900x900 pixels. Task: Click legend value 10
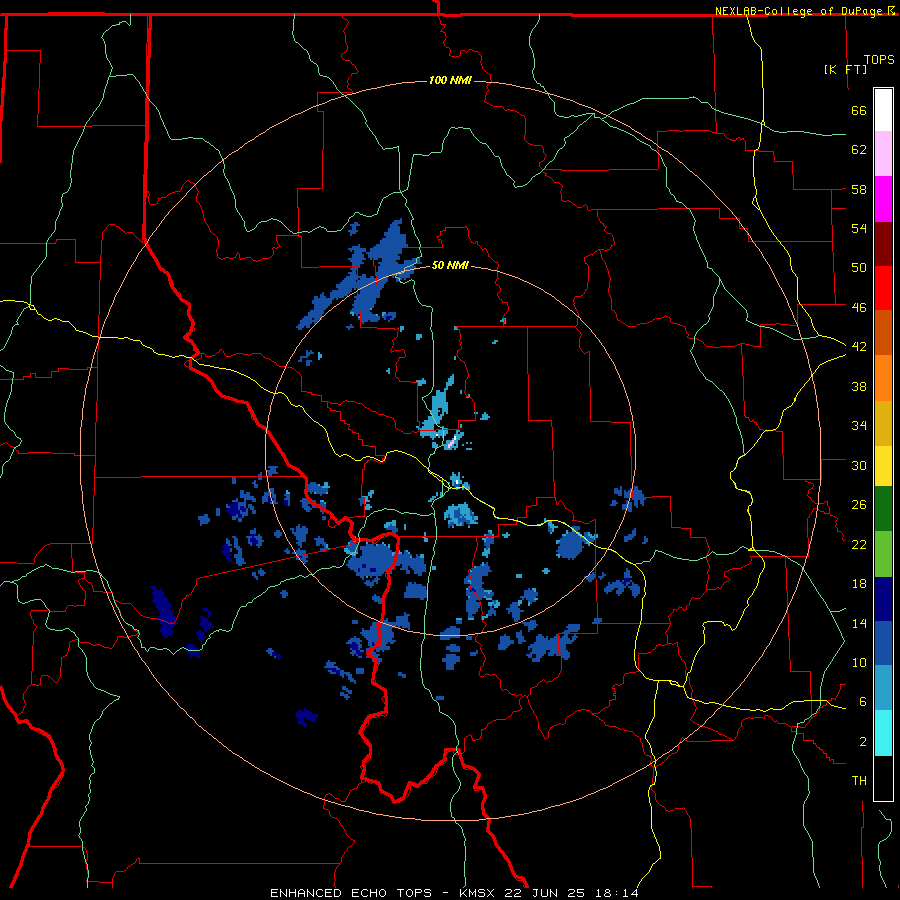tap(859, 662)
